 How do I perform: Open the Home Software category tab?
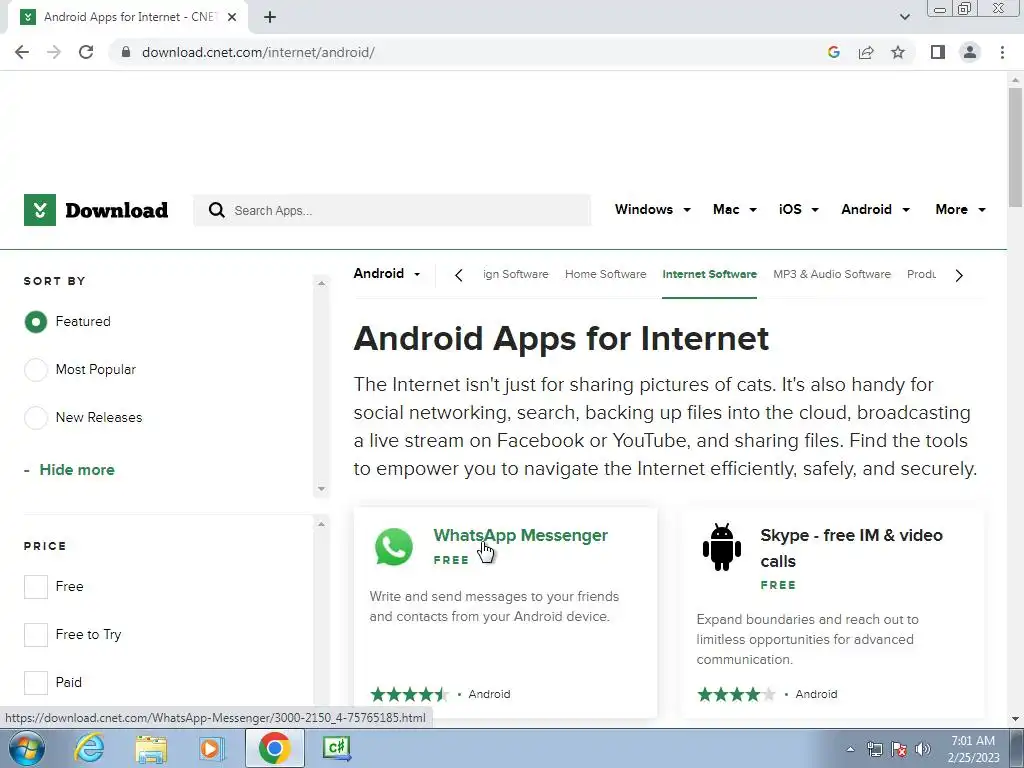(x=605, y=274)
